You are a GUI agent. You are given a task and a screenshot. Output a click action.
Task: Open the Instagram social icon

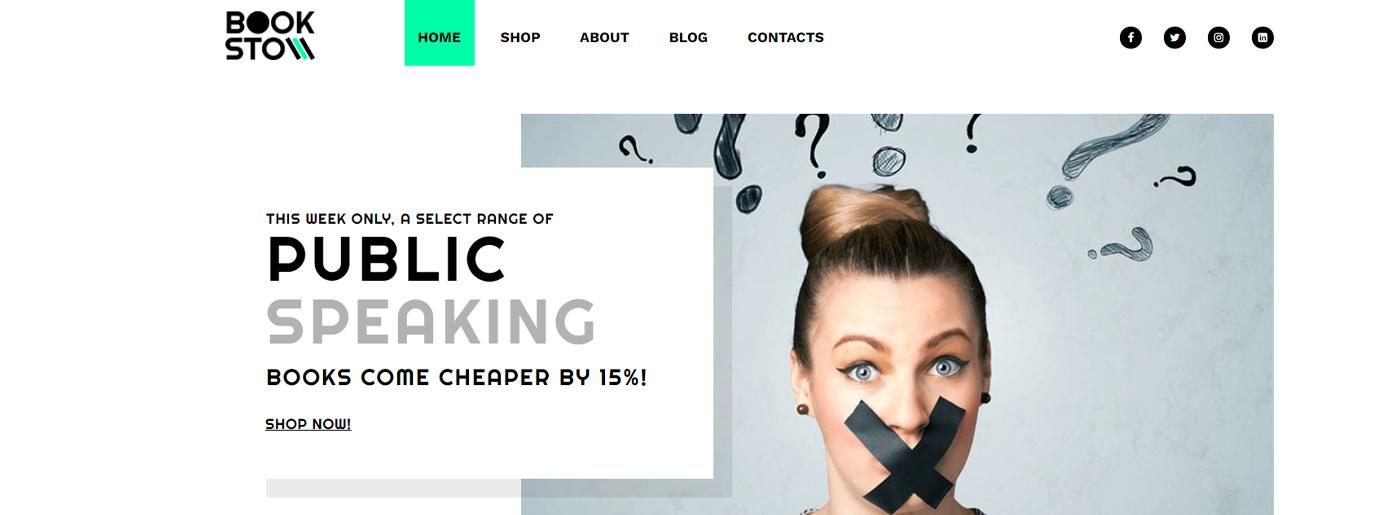(1218, 38)
